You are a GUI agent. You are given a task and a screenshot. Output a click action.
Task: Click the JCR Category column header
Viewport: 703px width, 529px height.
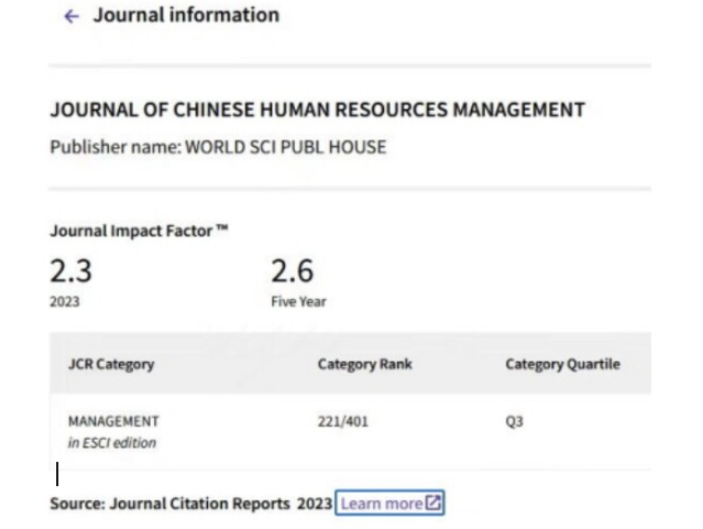click(111, 364)
